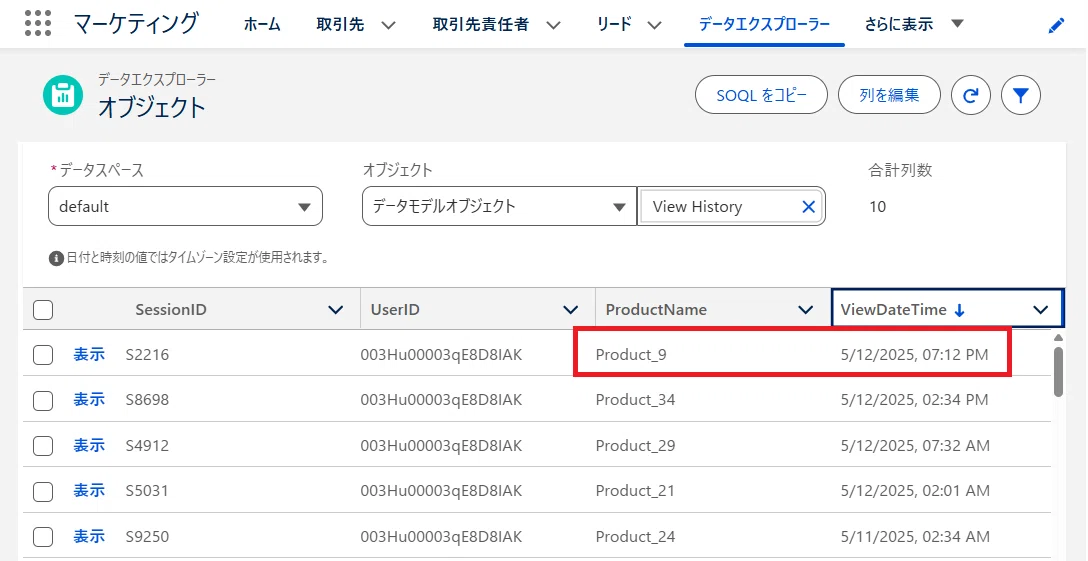
Task: Switch to the 取引先責任者 tab
Action: point(480,25)
